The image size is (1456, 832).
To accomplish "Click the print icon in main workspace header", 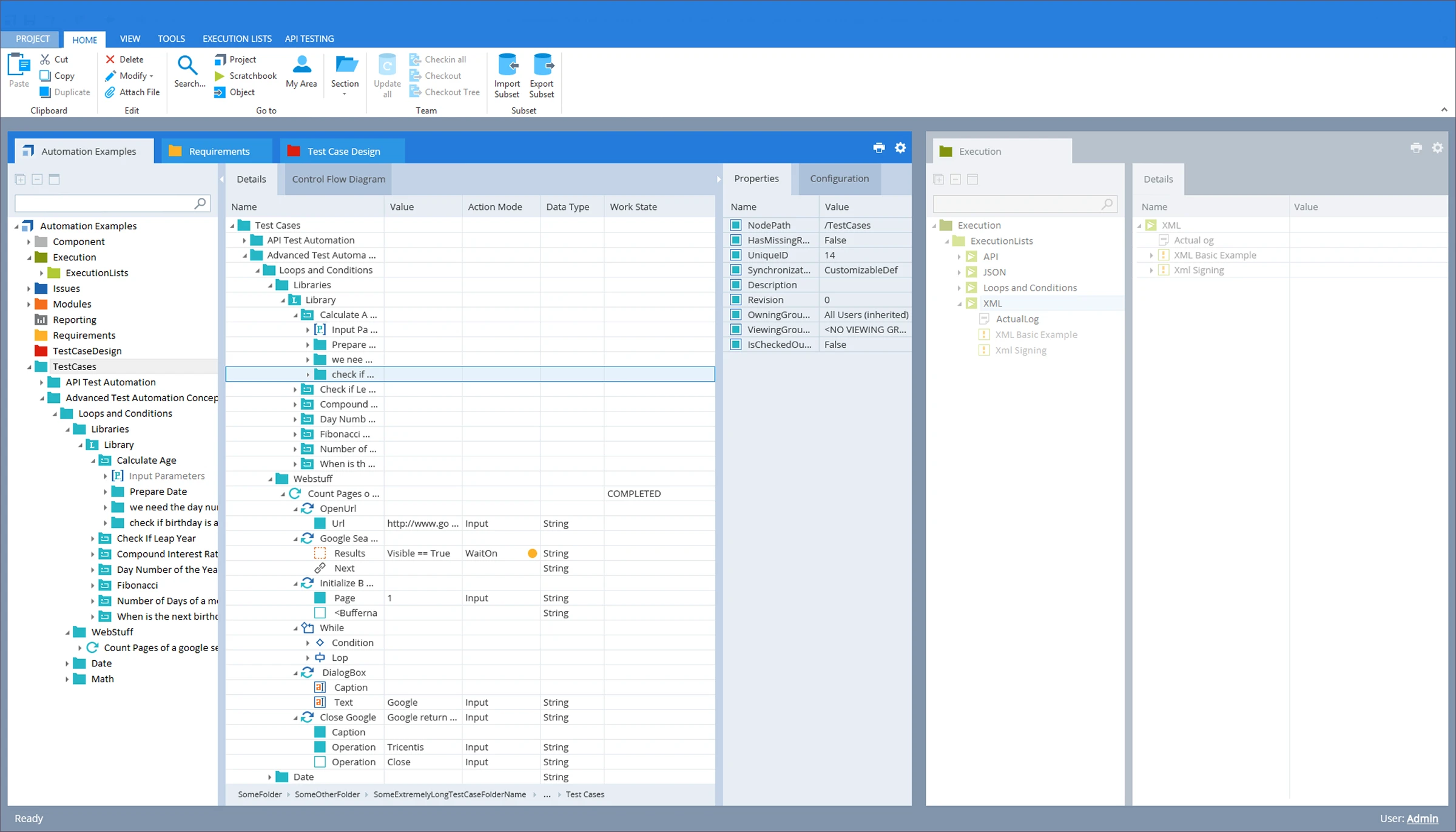I will point(878,148).
